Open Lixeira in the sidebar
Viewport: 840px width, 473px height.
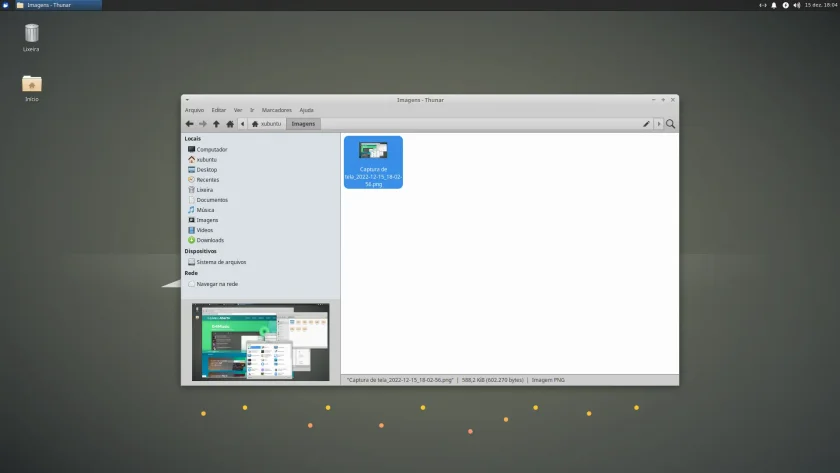204,190
